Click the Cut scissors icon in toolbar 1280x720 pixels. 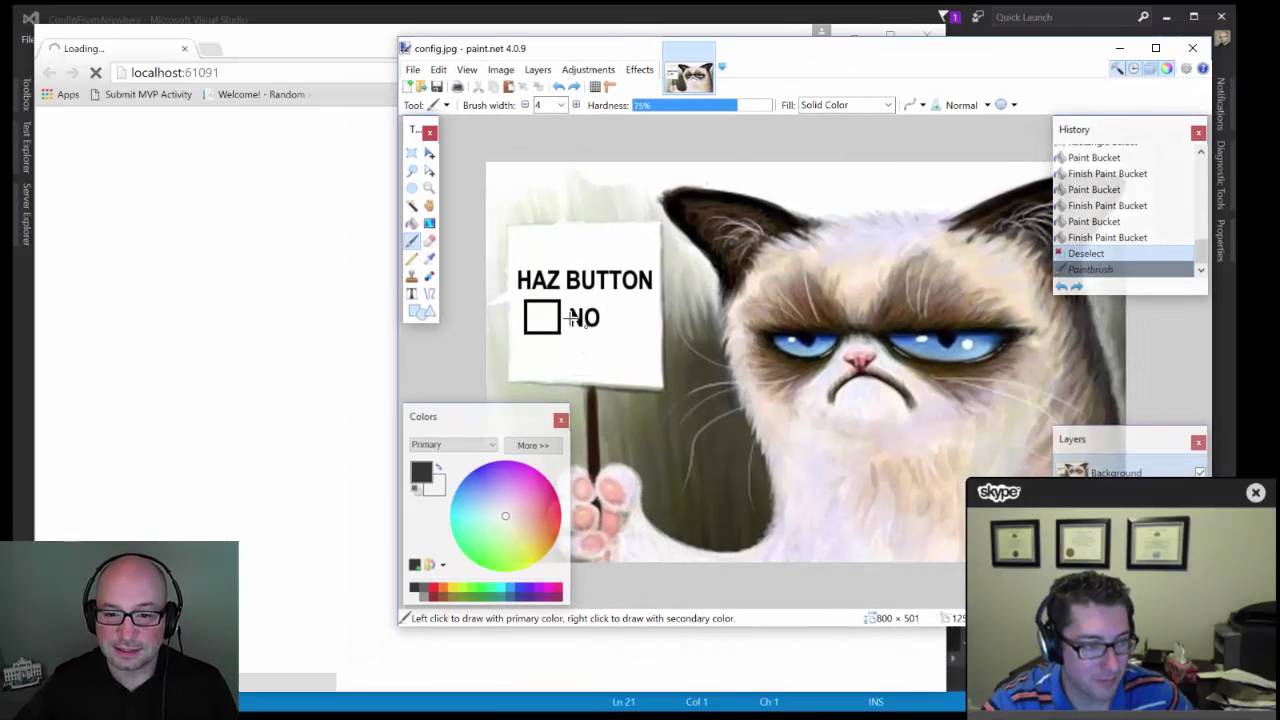click(478, 87)
